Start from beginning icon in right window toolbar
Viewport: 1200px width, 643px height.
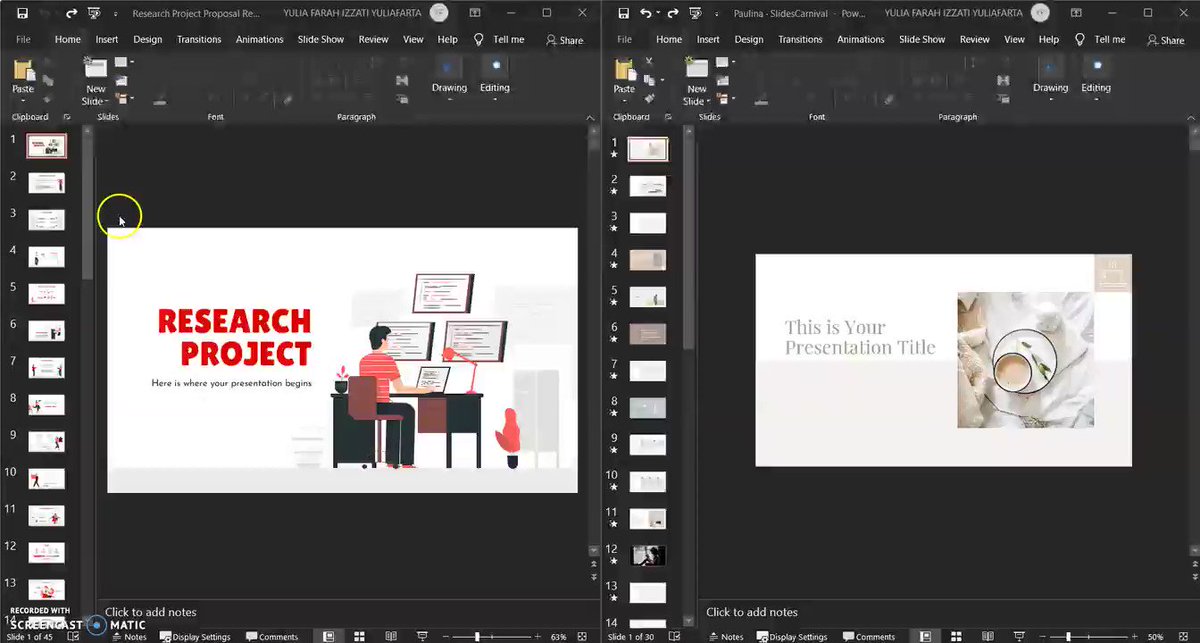click(694, 13)
